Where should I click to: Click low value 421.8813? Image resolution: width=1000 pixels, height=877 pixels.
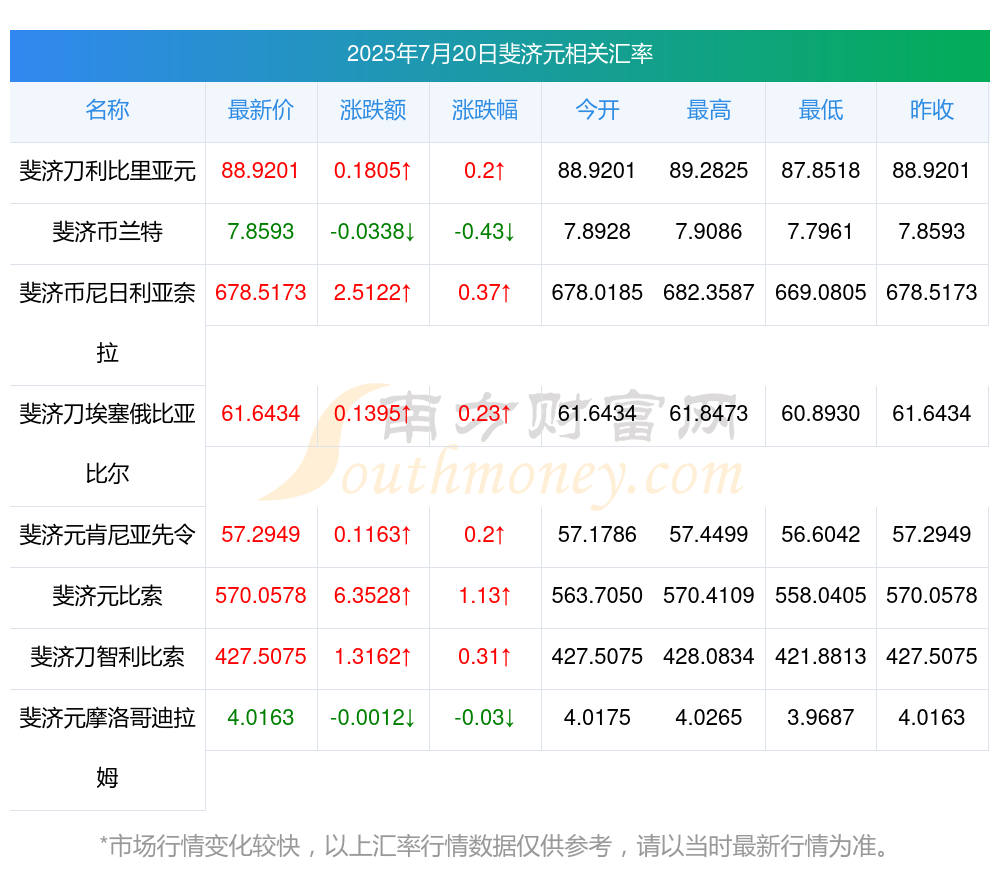pyautogui.click(x=821, y=656)
